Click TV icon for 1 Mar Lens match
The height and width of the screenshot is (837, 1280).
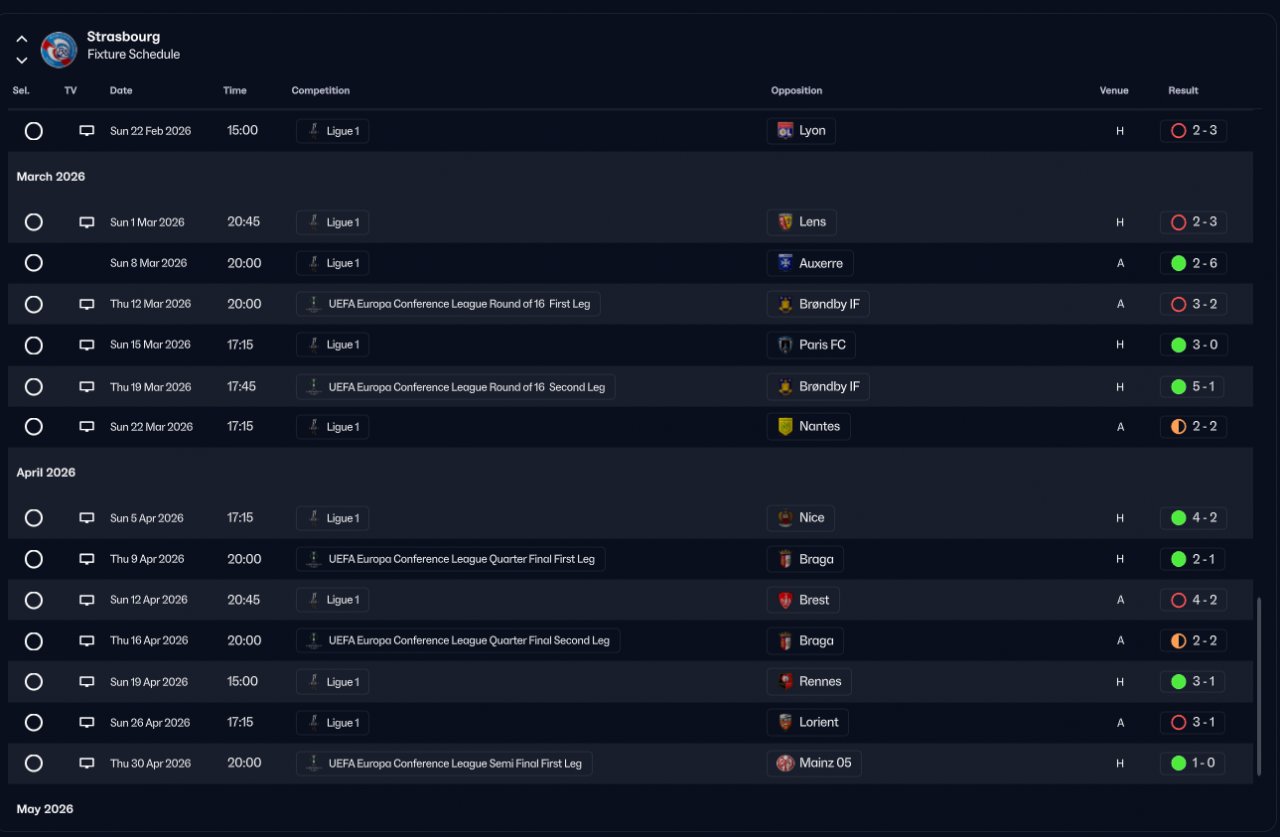(x=87, y=222)
